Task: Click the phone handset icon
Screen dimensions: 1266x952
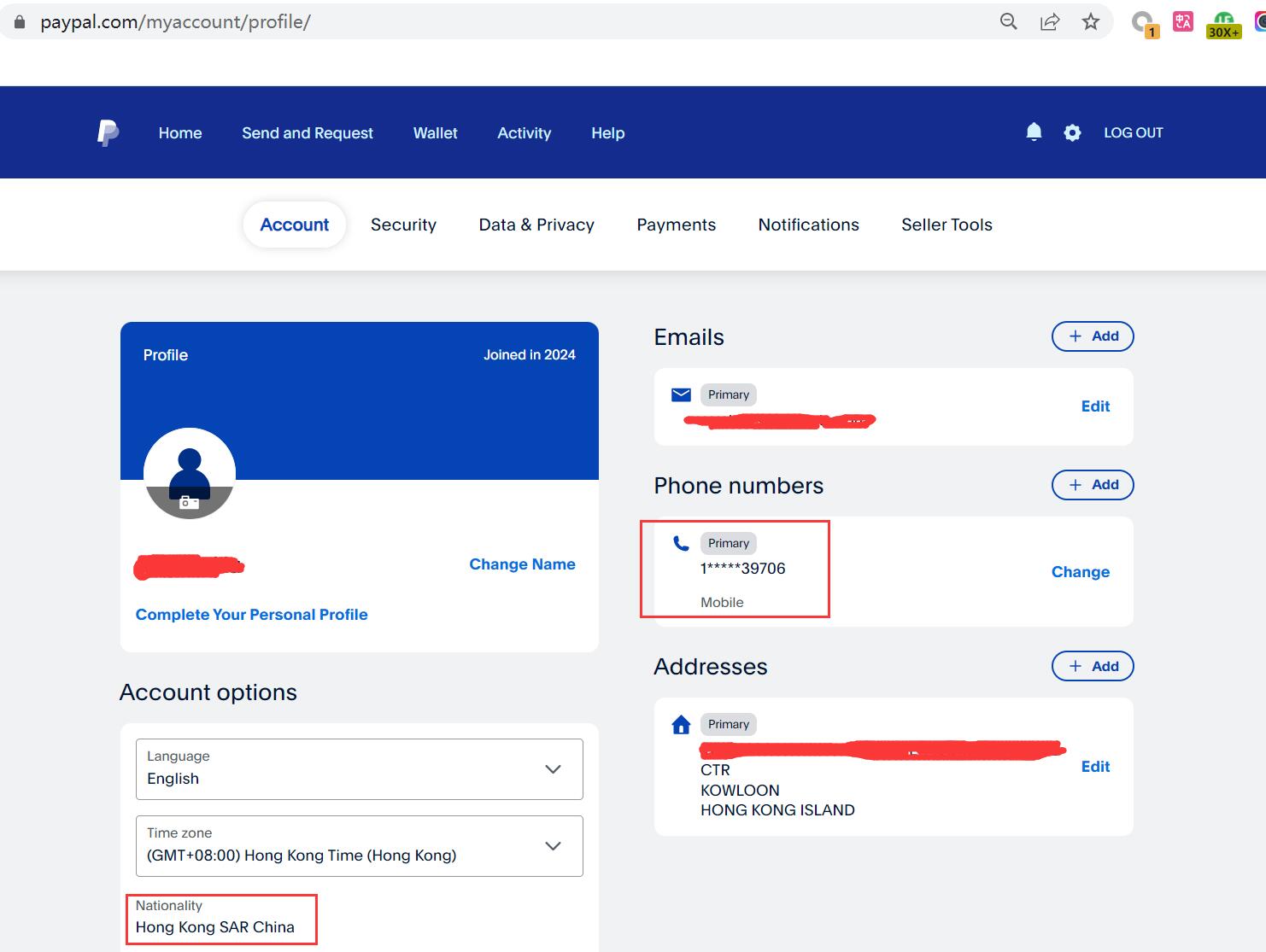Action: [681, 543]
